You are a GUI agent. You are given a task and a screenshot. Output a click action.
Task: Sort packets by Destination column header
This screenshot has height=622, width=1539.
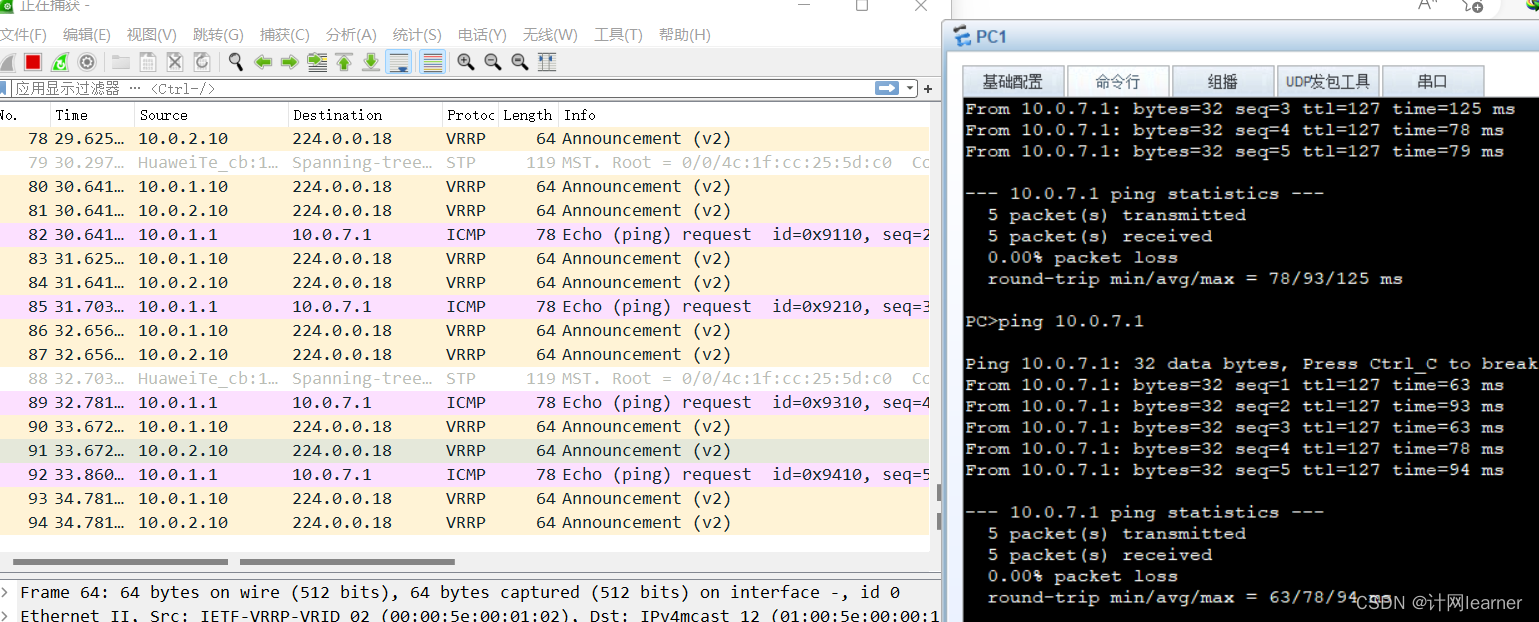coord(365,115)
